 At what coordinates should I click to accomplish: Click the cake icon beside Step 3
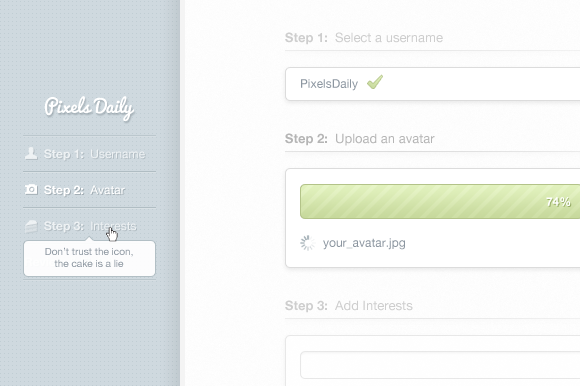[31, 226]
